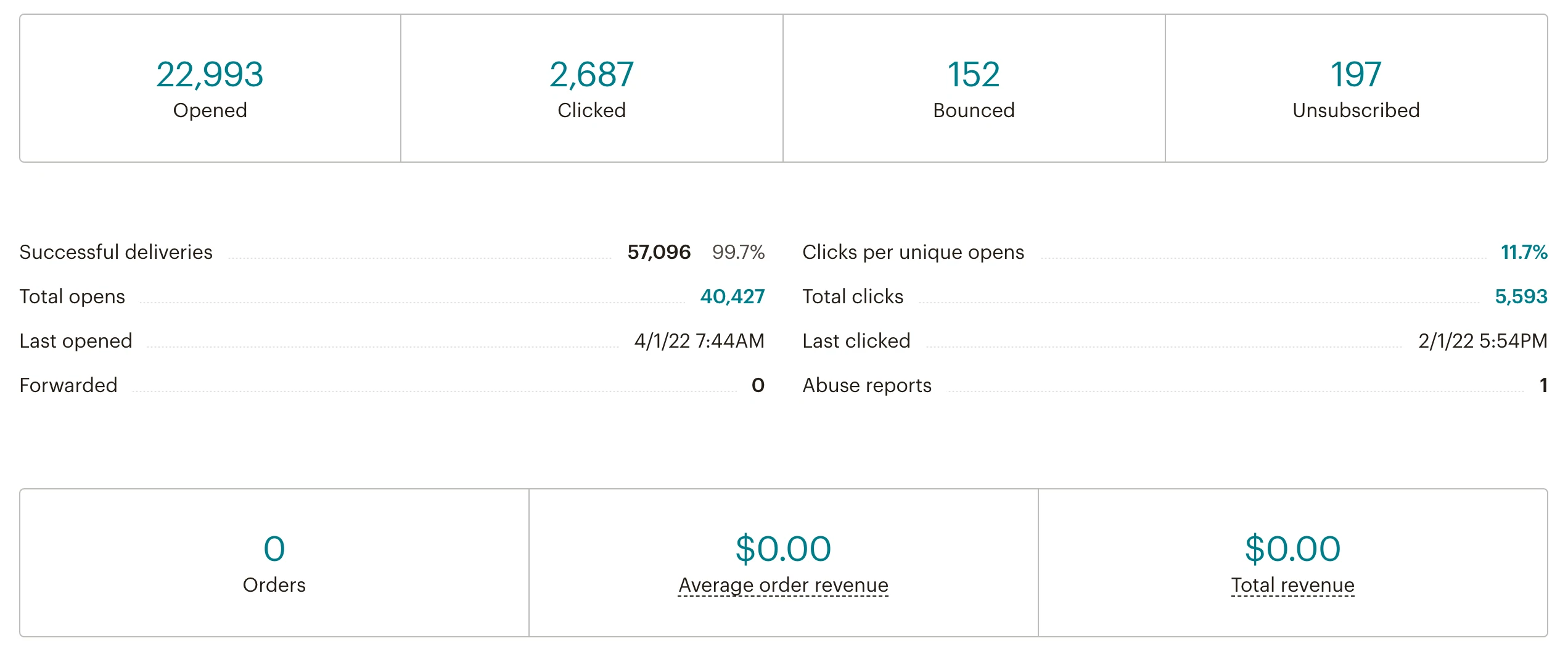
Task: Click the Successful deliveries count 57,096
Action: pos(659,252)
